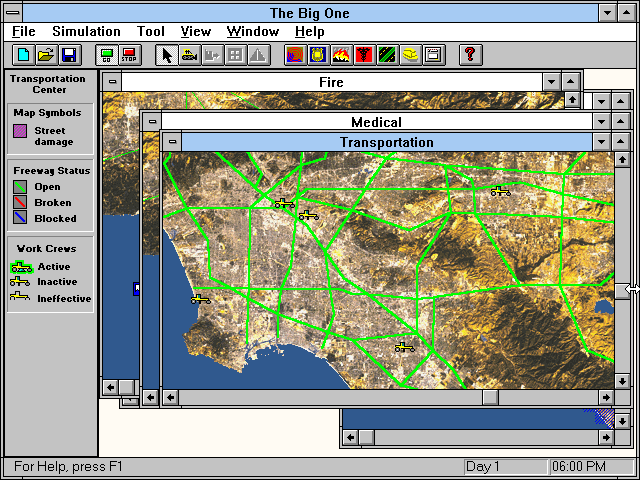The width and height of the screenshot is (640, 480).
Task: Click the Transportation window down scroll arrow
Action: [x=622, y=381]
